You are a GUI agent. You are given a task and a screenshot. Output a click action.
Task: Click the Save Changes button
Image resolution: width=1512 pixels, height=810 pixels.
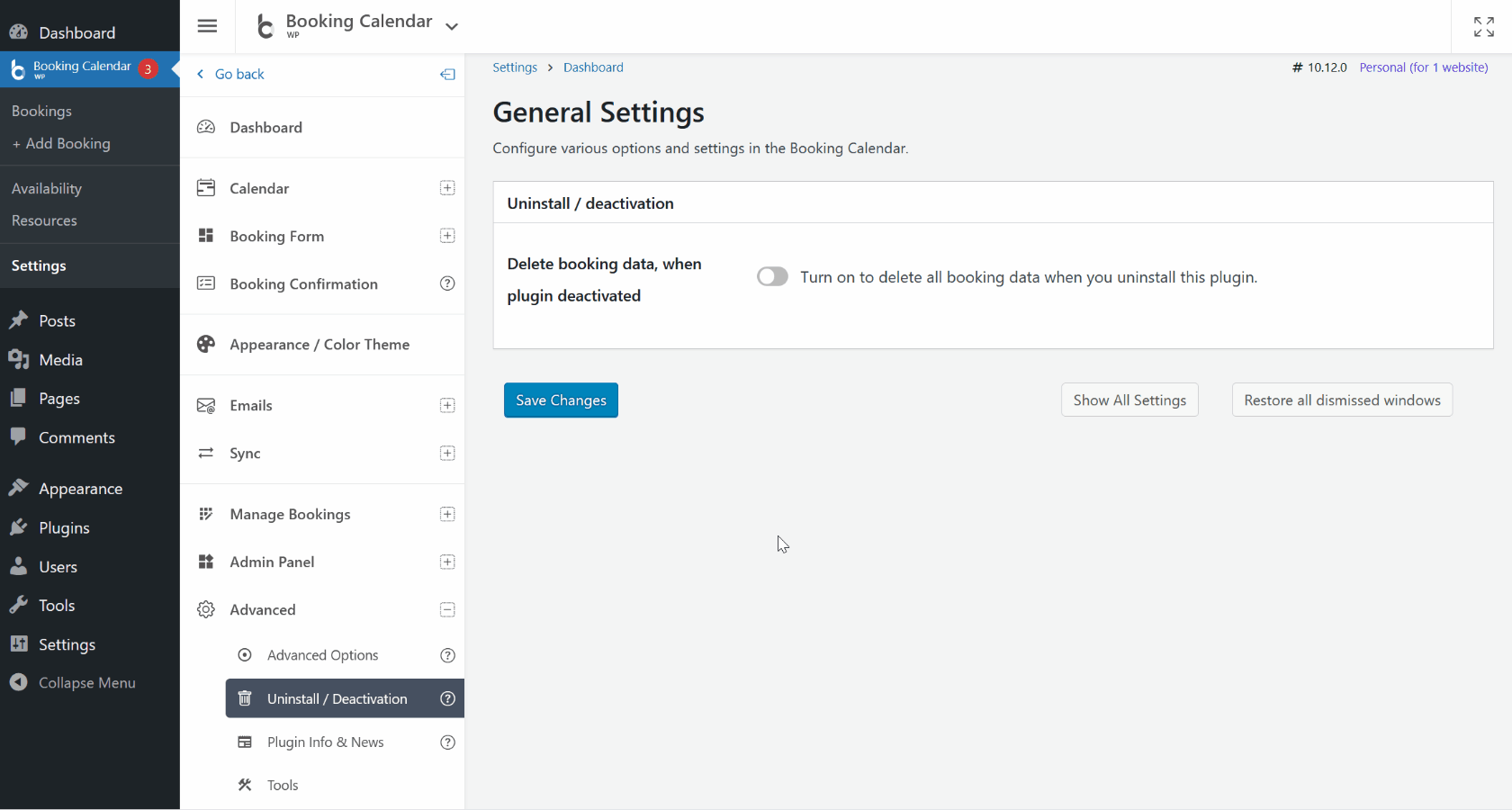561,400
